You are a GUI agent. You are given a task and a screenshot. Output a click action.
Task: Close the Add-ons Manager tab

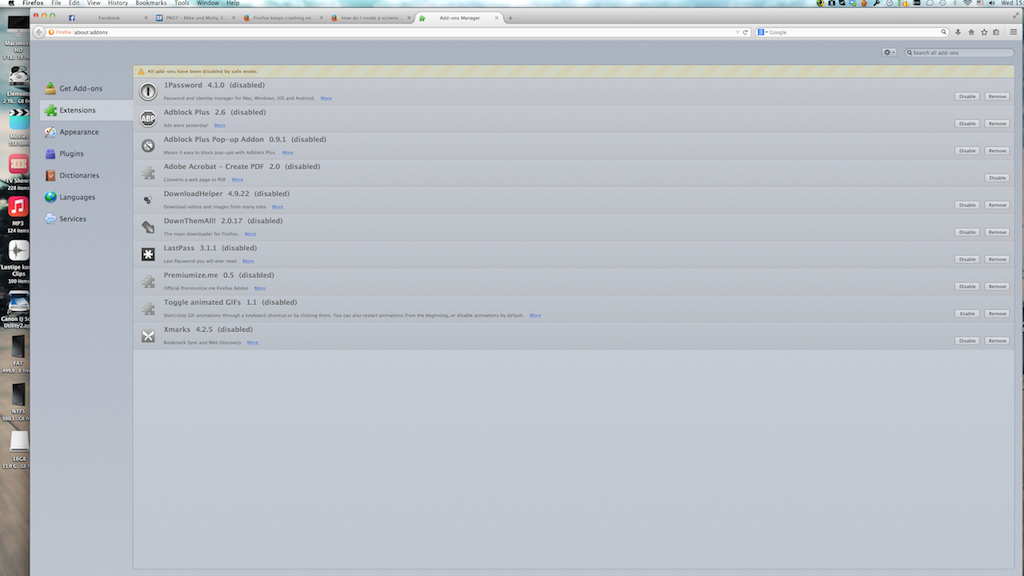click(496, 18)
